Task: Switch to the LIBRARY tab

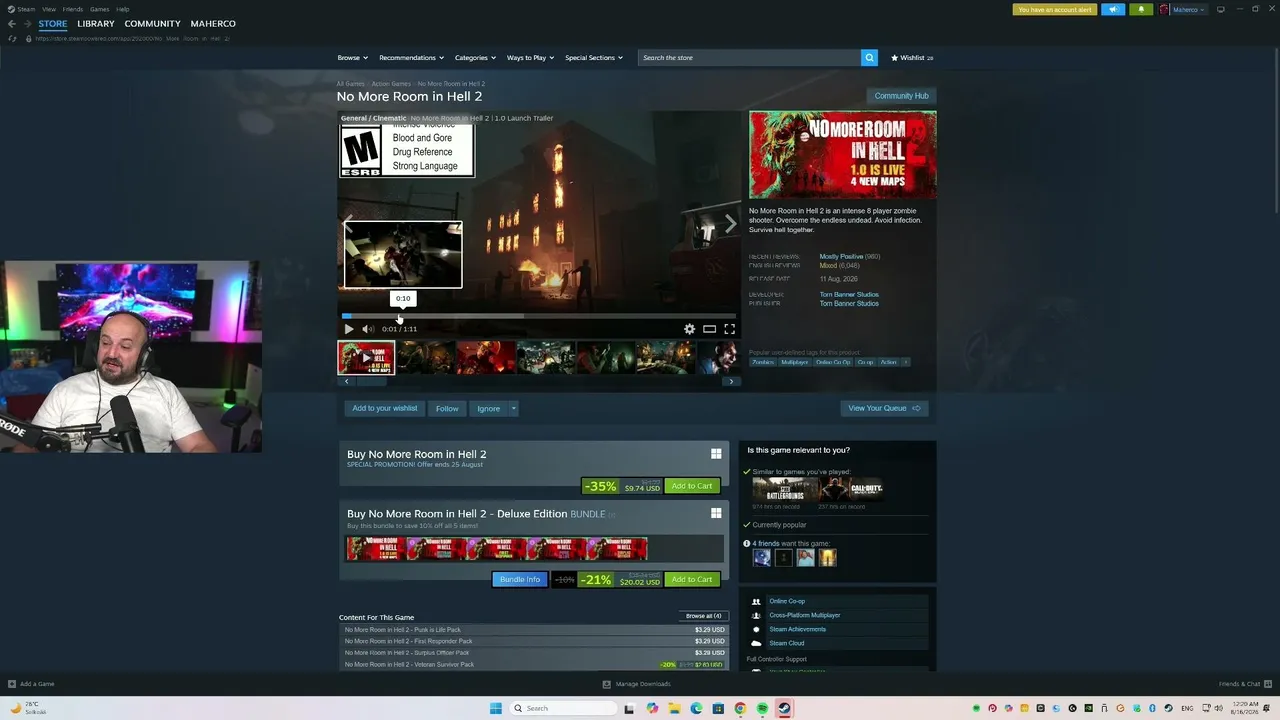Action: (x=96, y=24)
